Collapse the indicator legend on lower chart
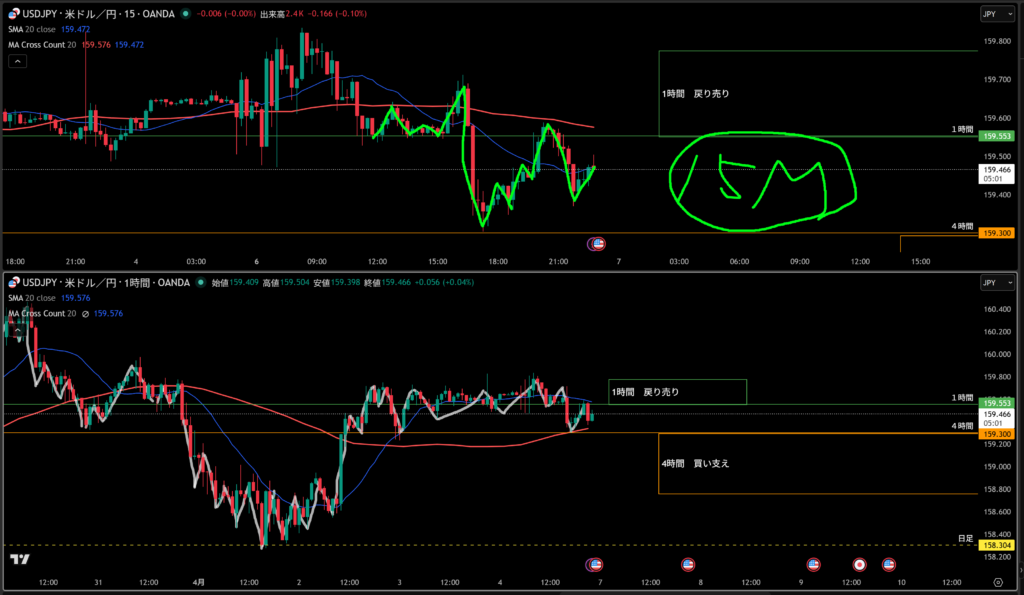The height and width of the screenshot is (595, 1024). click(x=17, y=332)
